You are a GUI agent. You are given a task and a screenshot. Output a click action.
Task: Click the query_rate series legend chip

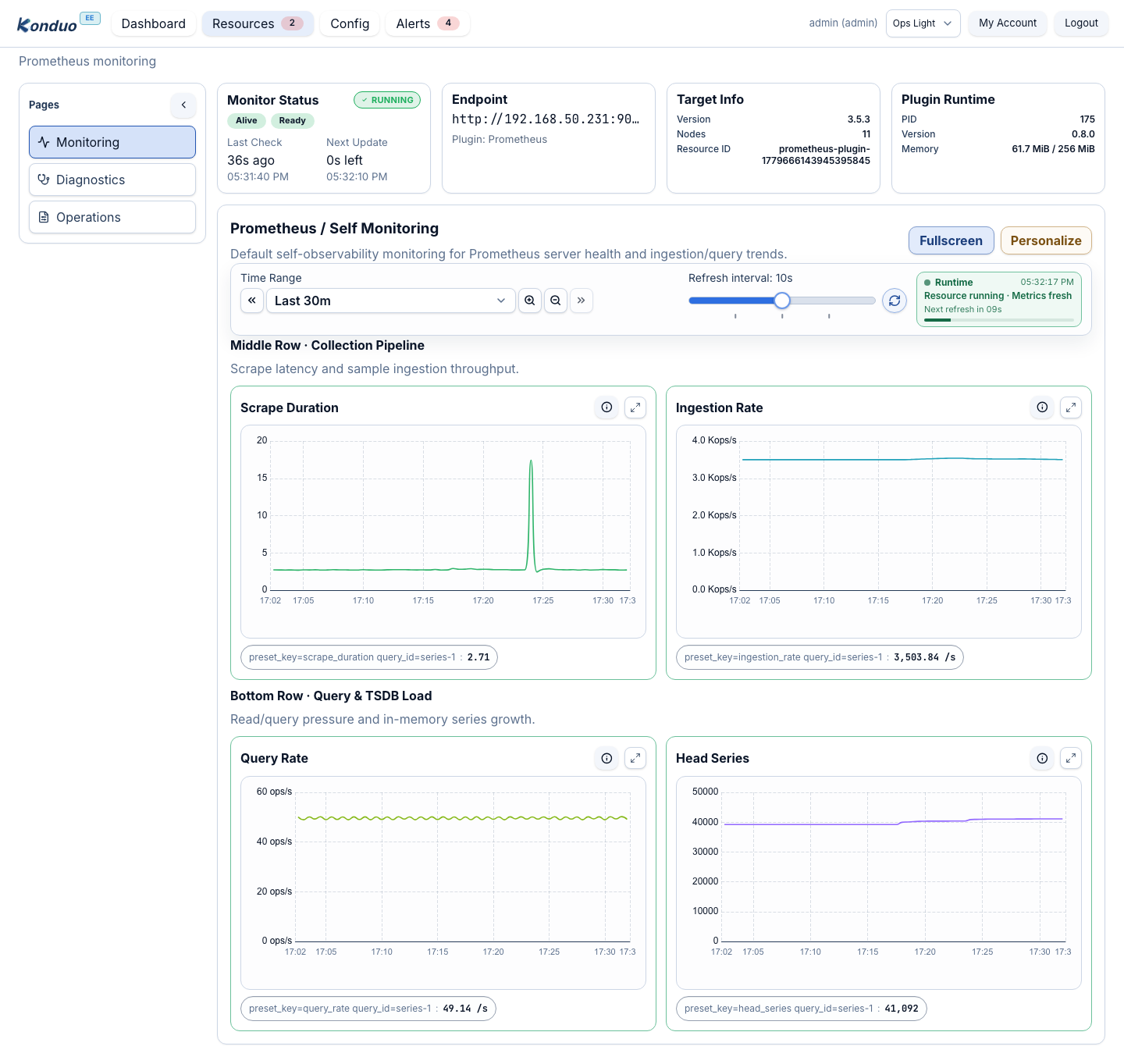tap(368, 1009)
